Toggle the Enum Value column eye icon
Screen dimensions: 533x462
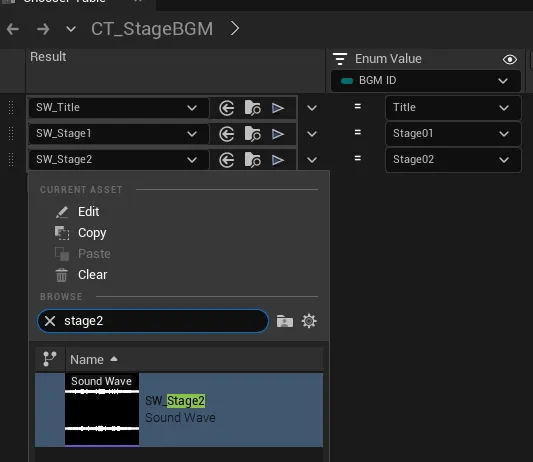tap(510, 59)
